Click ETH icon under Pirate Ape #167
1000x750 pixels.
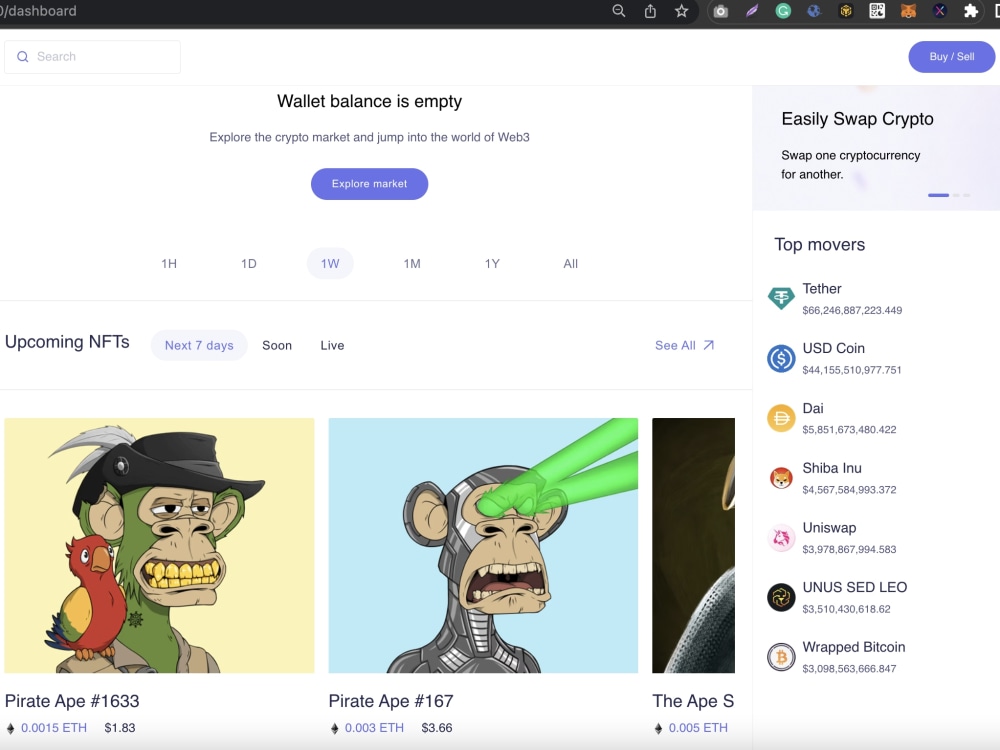tap(335, 728)
